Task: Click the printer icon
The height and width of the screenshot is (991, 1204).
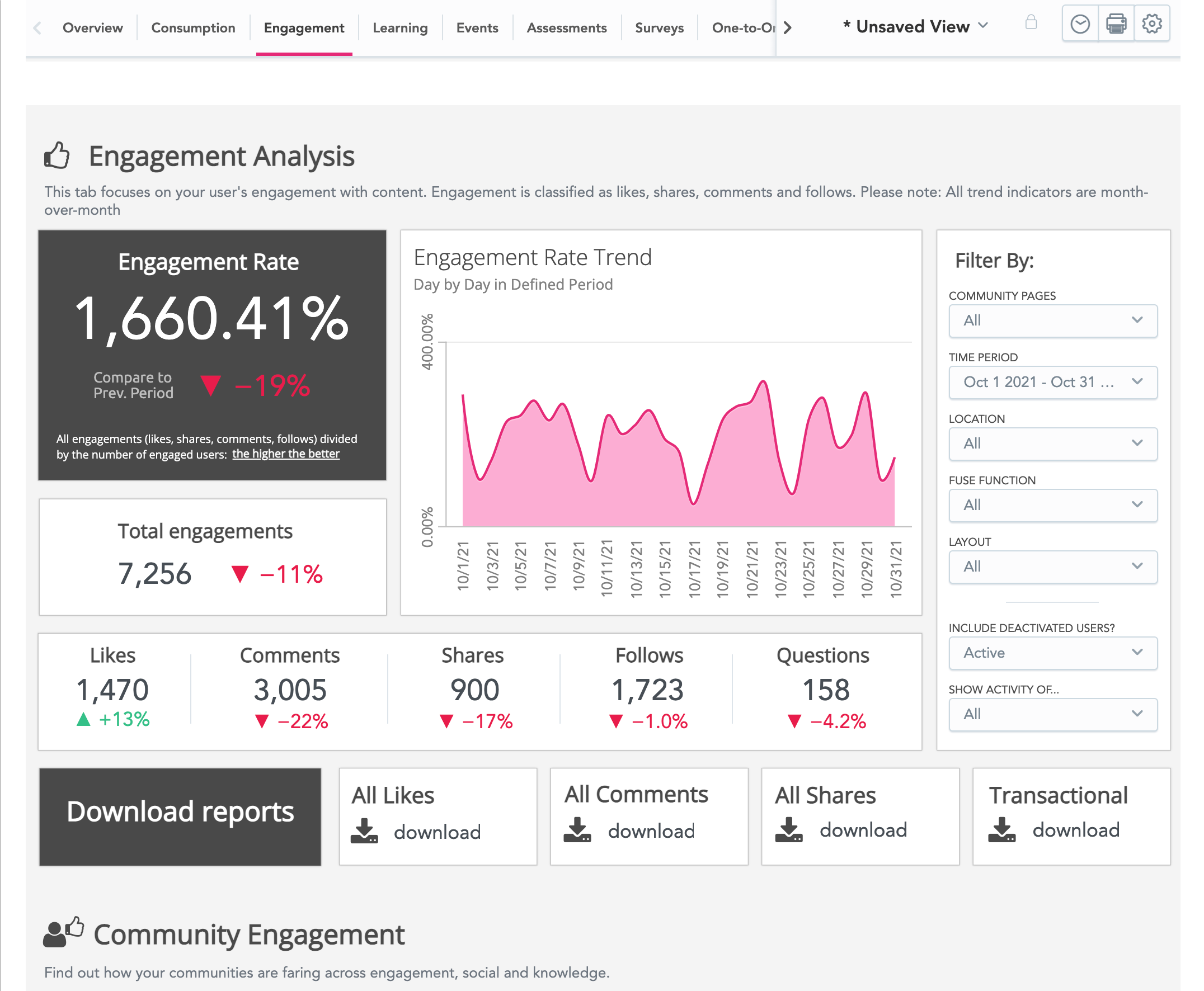Action: tap(1116, 24)
